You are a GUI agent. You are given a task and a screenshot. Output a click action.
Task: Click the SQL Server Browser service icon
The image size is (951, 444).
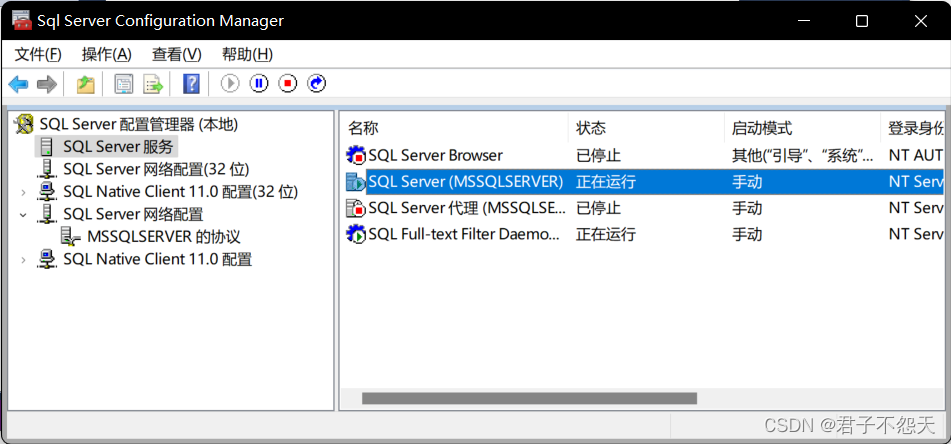pos(356,156)
